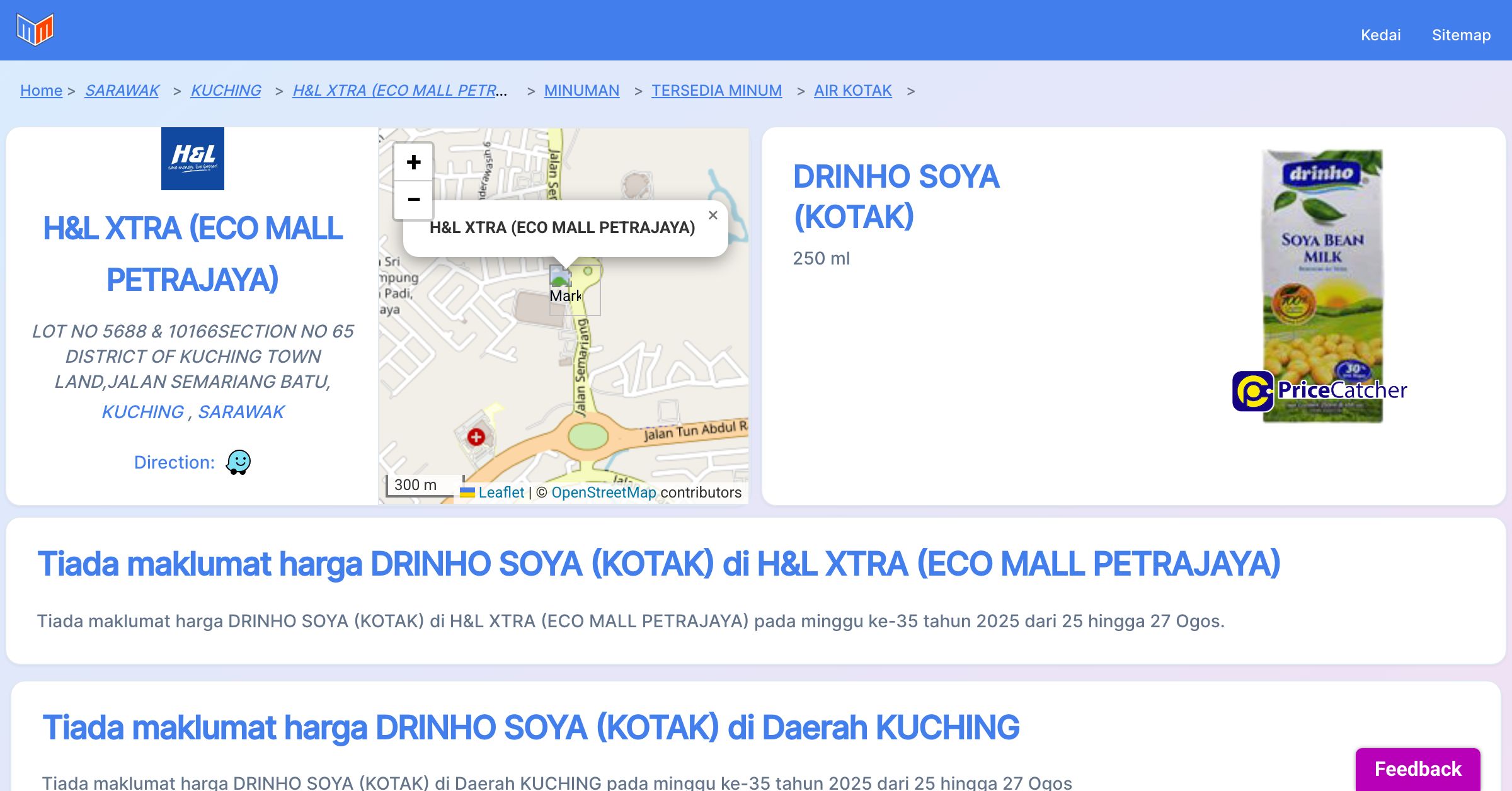This screenshot has width=1512, height=791.
Task: Open the Leaflet attribution link
Action: click(501, 492)
